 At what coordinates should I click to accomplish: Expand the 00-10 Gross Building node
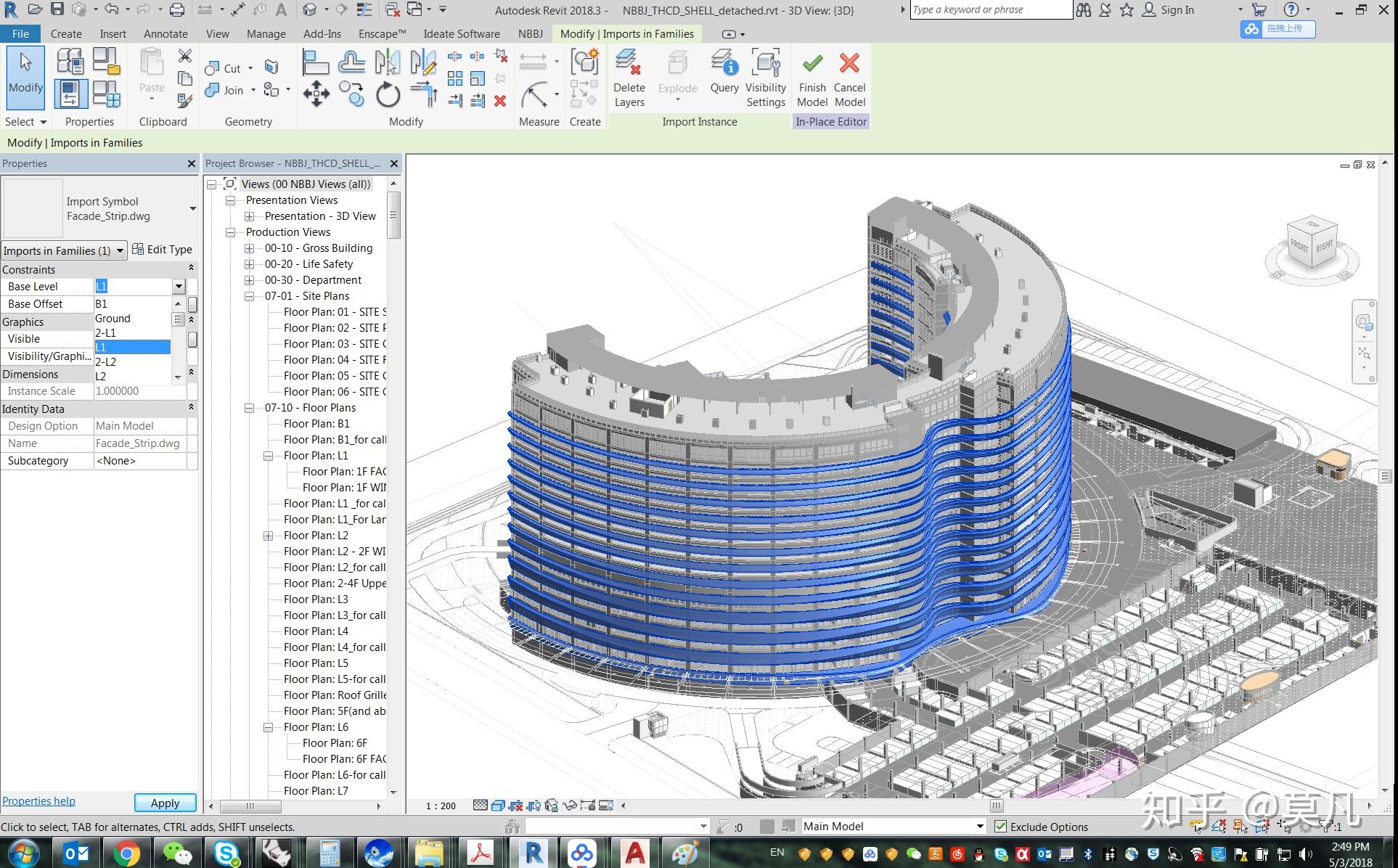pos(250,248)
